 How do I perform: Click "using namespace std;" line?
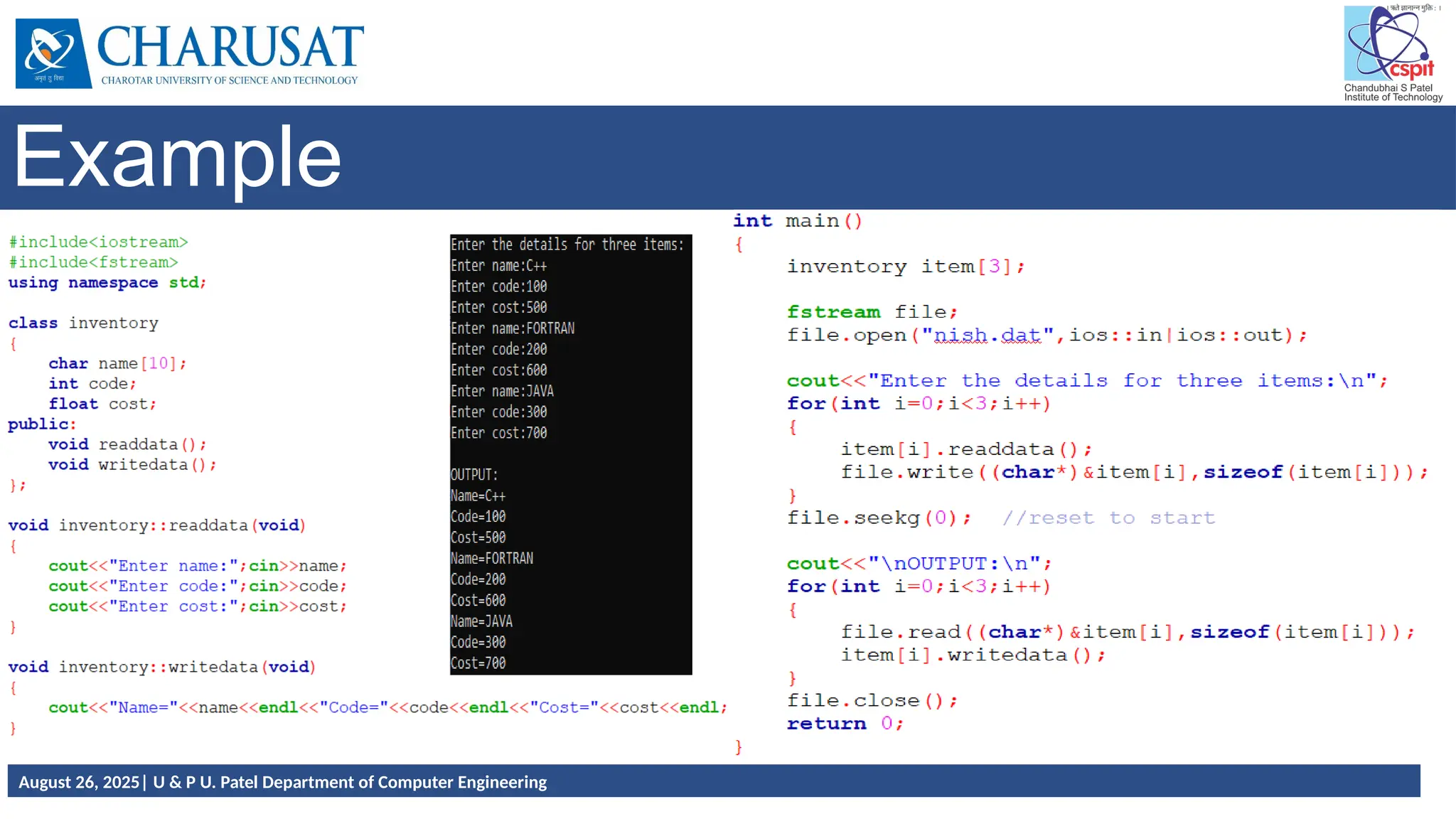click(107, 282)
